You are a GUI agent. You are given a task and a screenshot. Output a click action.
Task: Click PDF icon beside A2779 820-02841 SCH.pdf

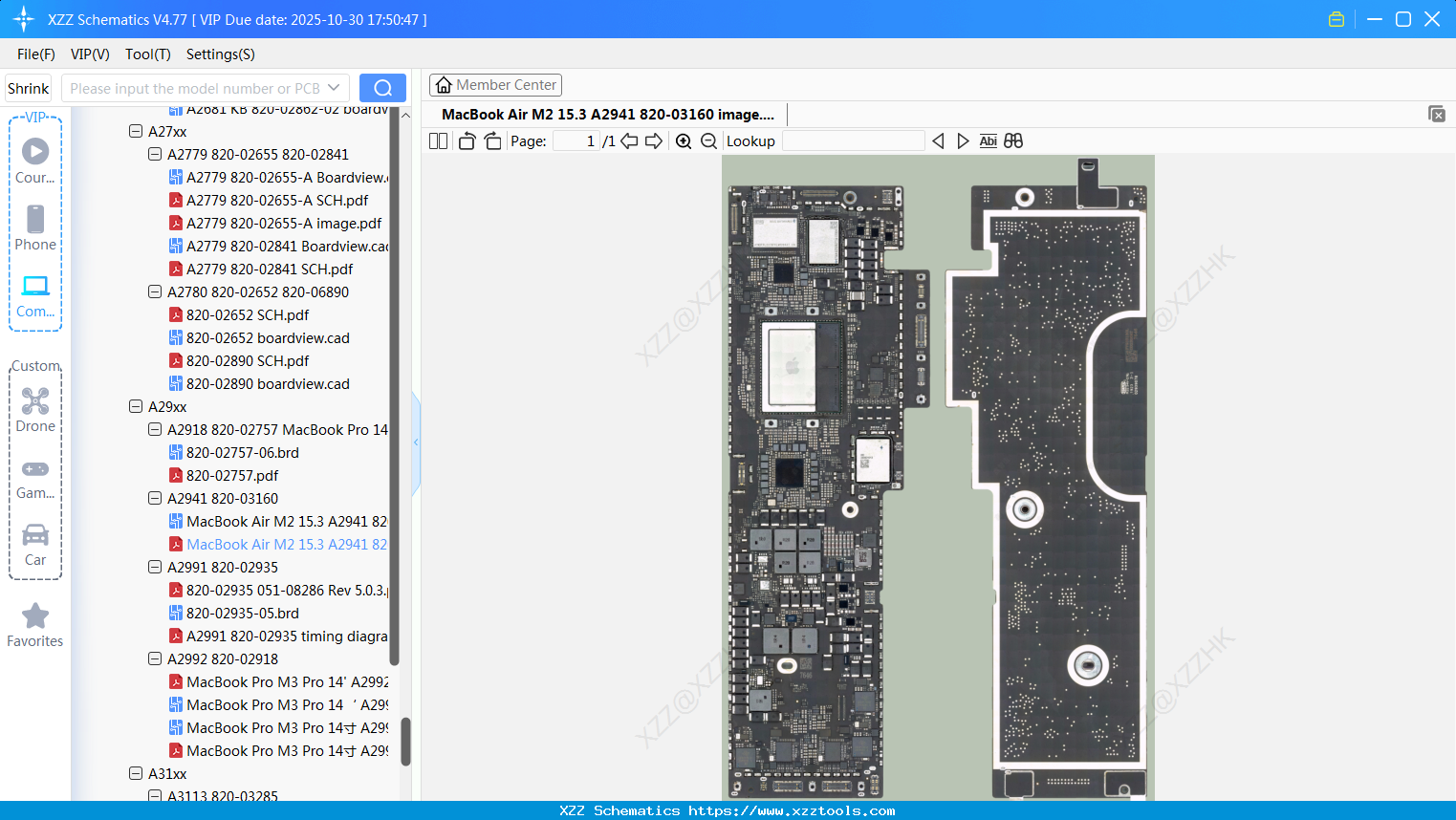click(176, 270)
